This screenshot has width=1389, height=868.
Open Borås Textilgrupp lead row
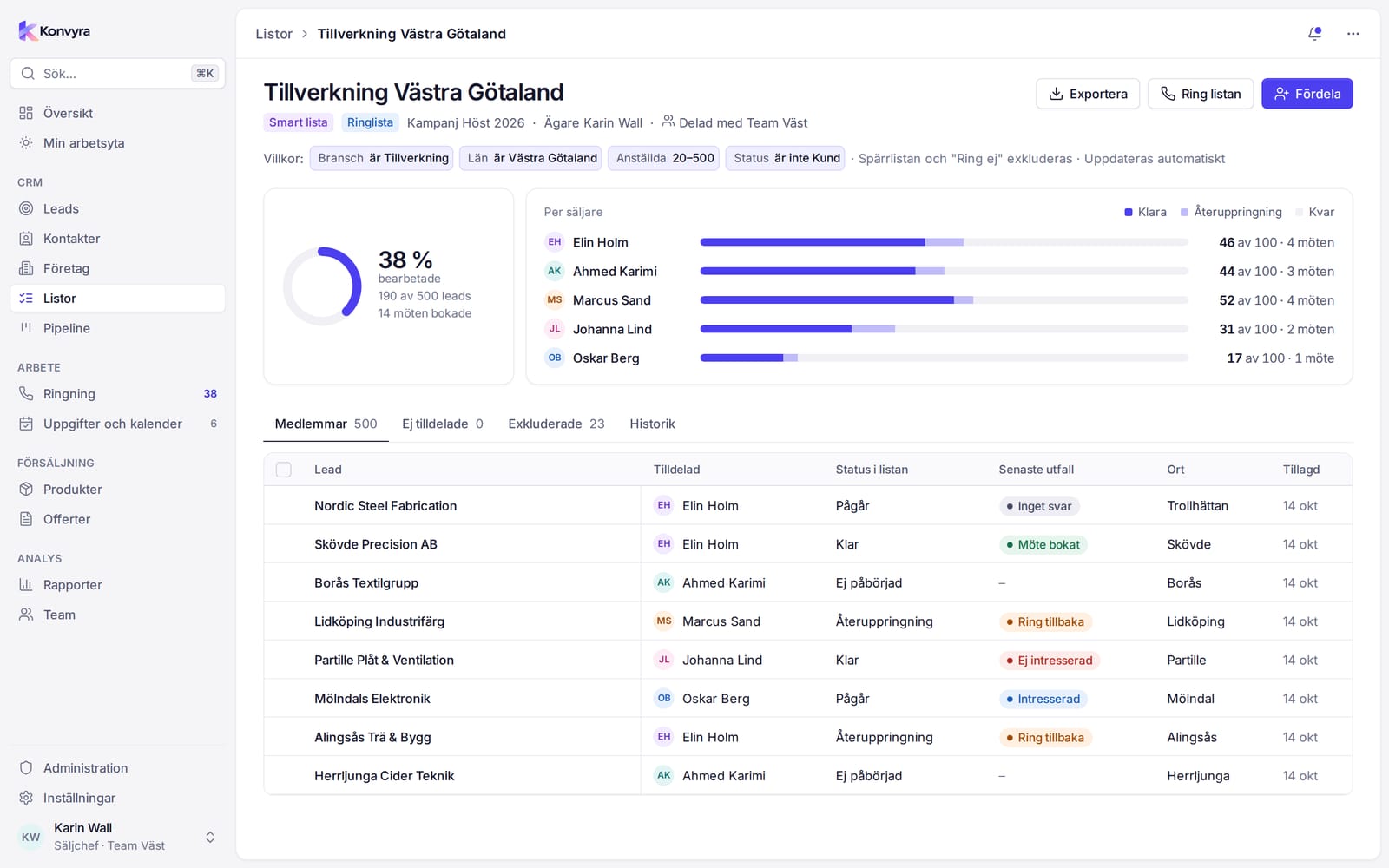tap(807, 582)
